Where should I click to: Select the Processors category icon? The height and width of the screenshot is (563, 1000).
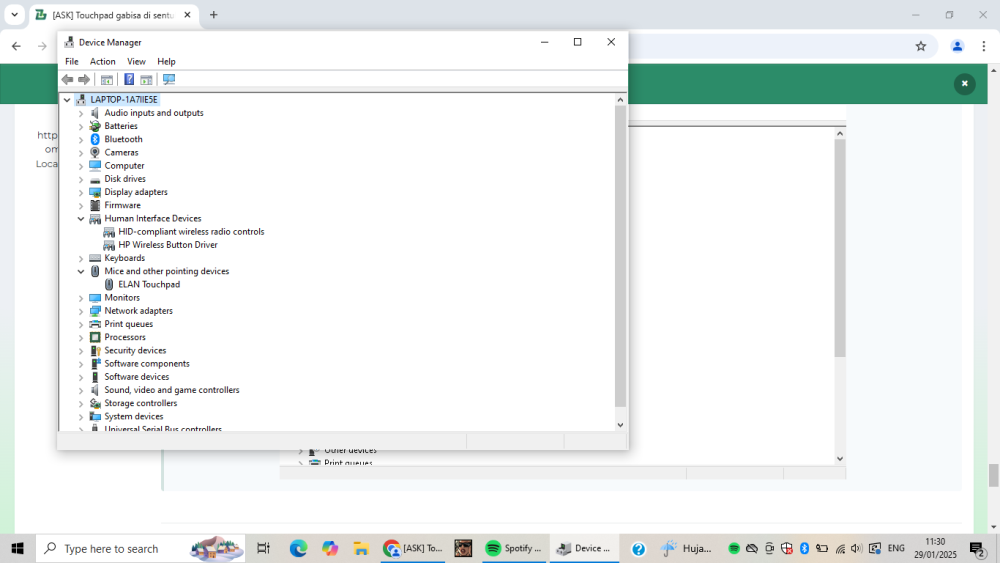[x=95, y=337]
